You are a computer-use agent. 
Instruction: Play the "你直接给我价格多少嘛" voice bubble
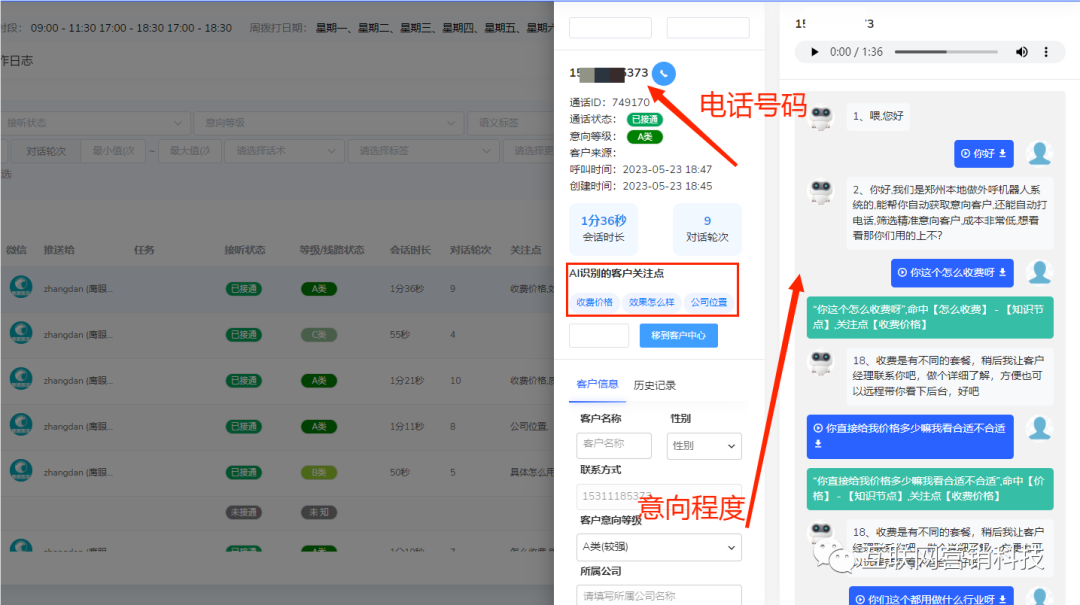(818, 428)
